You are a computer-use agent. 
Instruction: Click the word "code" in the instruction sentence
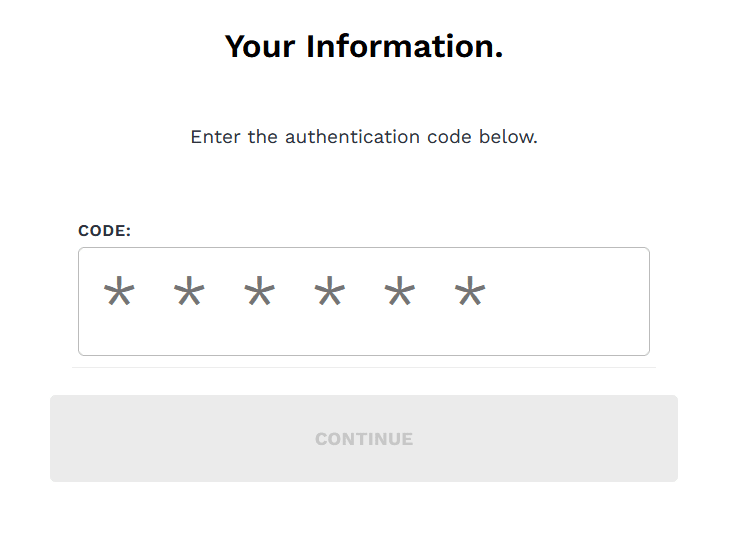tap(449, 137)
